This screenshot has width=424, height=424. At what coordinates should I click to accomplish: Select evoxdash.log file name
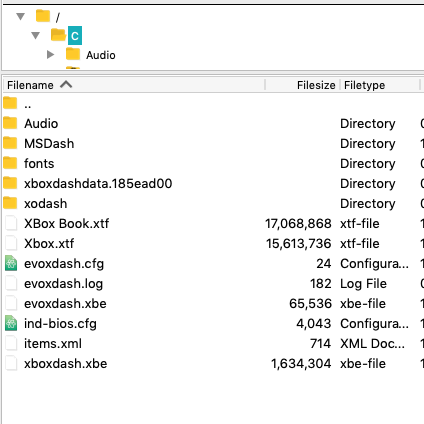(63, 284)
